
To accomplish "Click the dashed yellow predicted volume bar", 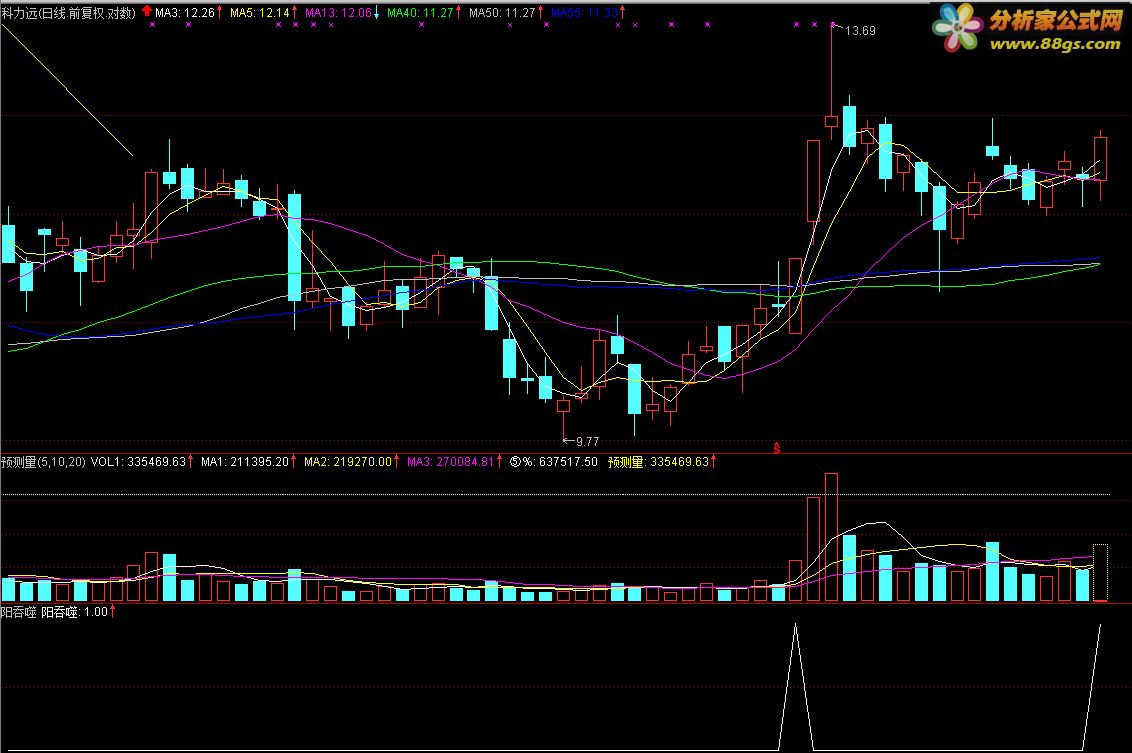I will [1100, 572].
